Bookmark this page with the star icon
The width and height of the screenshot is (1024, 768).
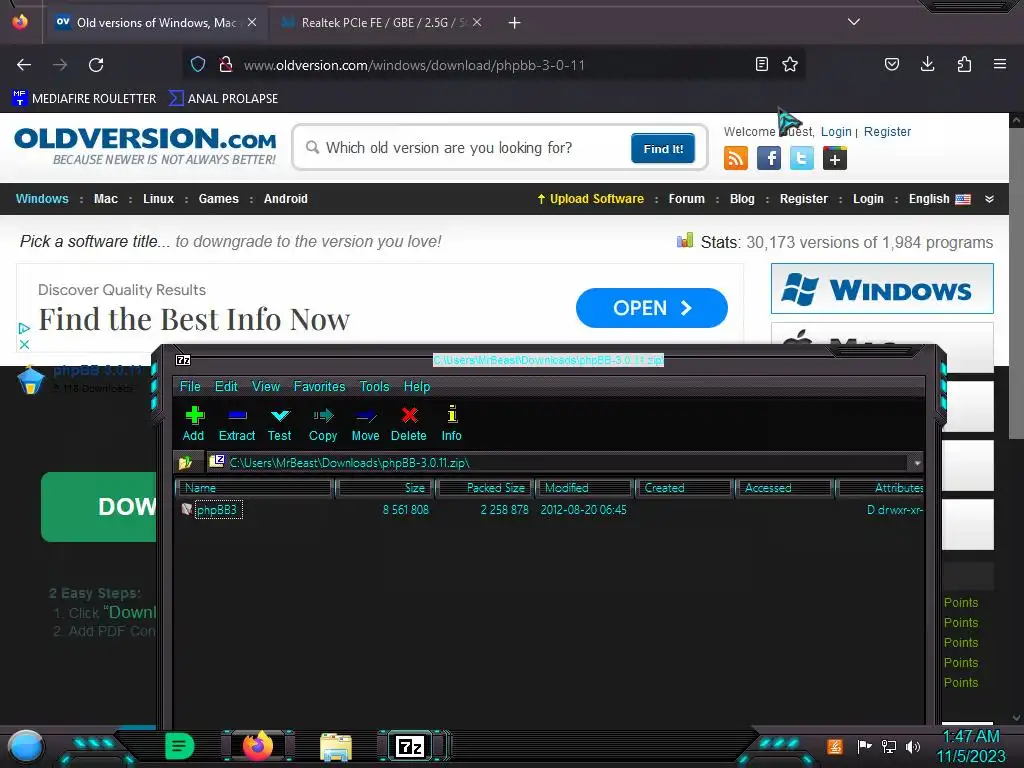tap(790, 64)
